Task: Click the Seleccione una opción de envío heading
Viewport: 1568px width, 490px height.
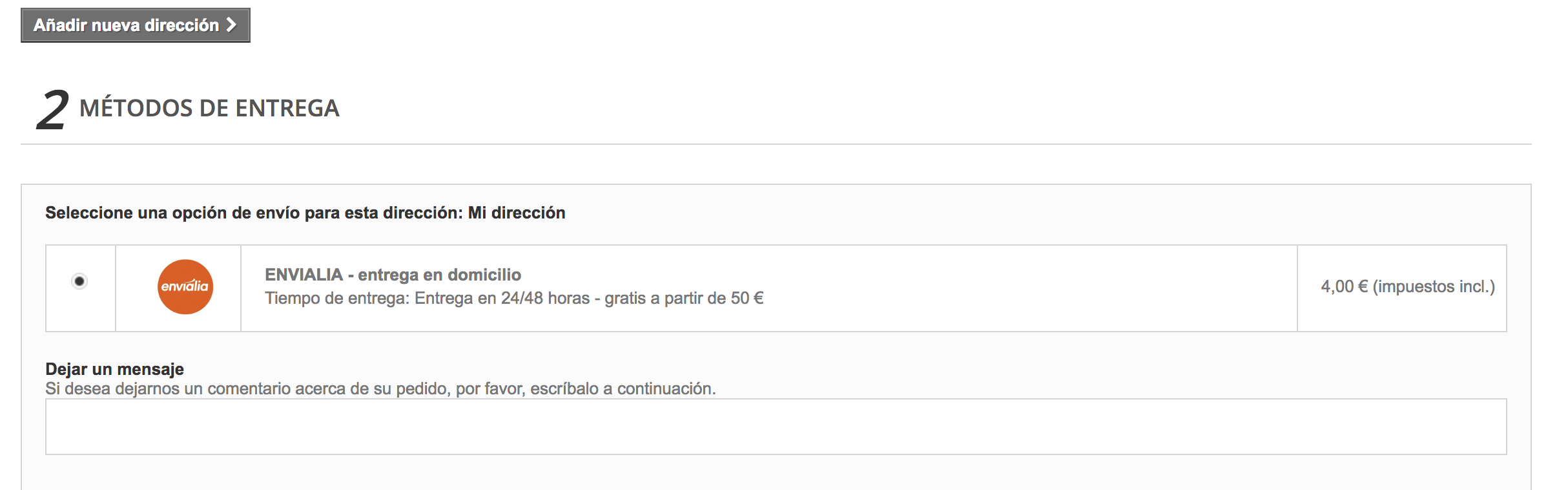Action: (x=253, y=213)
